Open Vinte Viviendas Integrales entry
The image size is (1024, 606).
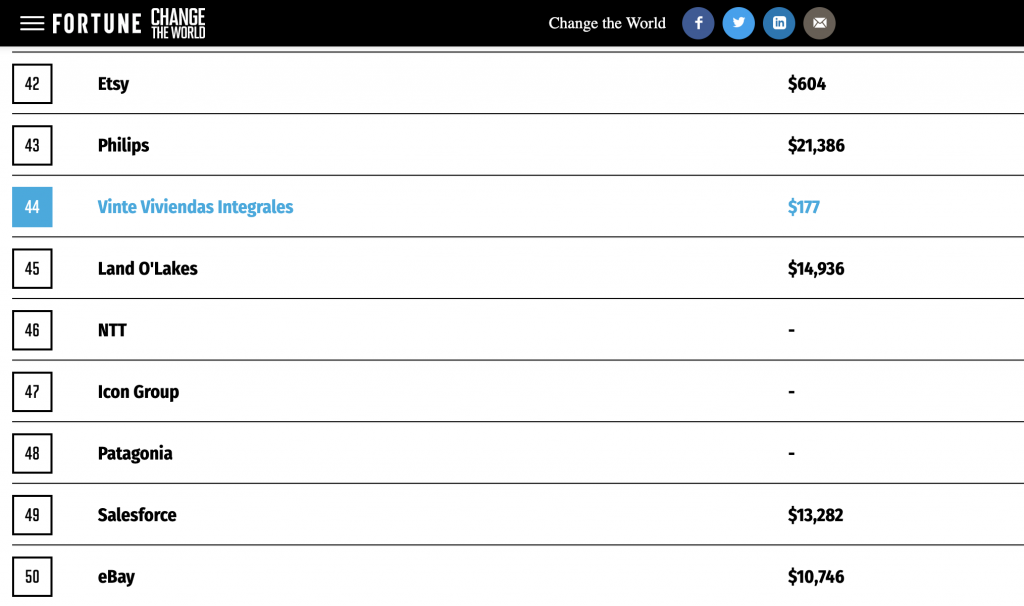[195, 207]
